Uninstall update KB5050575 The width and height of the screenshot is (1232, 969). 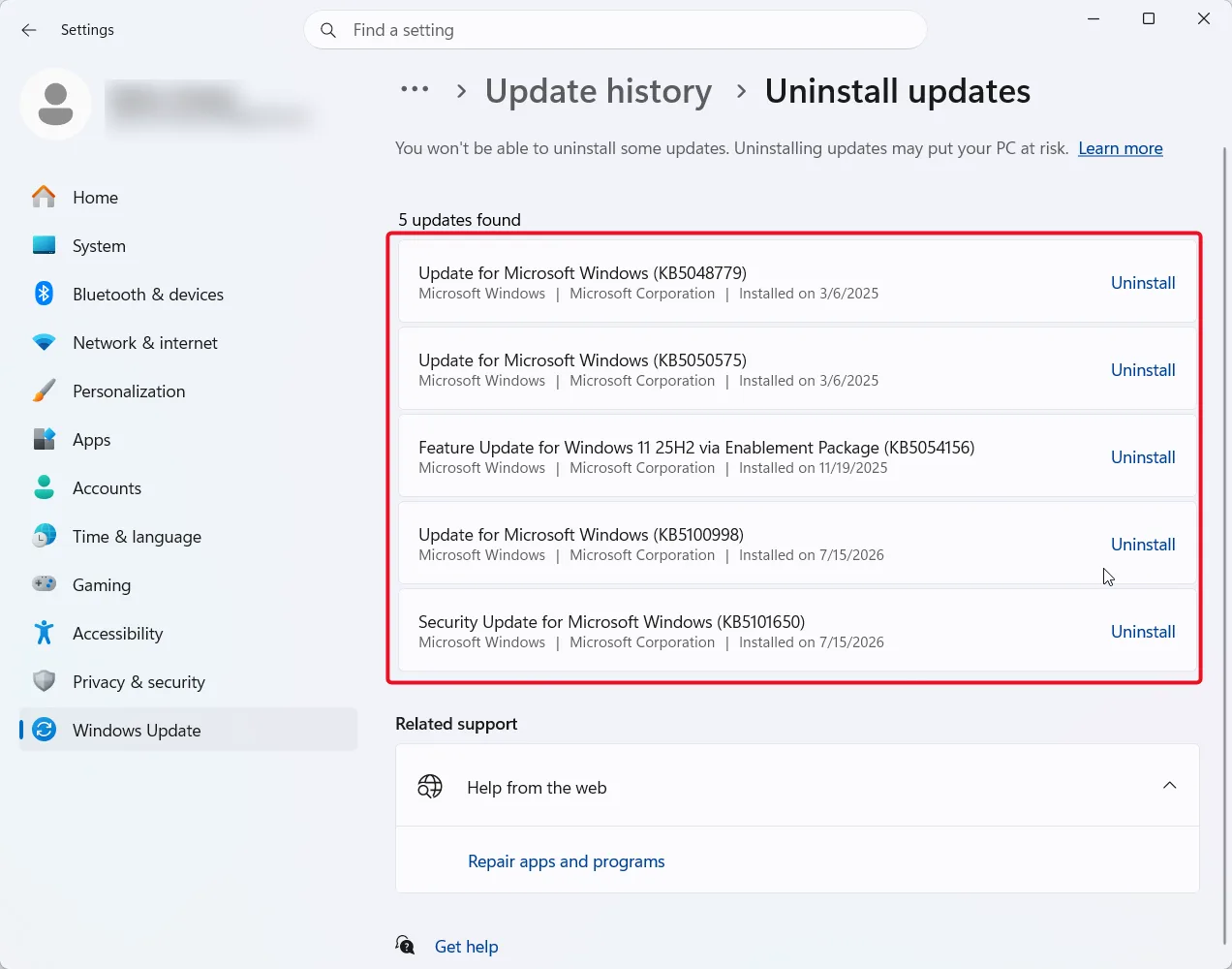1143,370
